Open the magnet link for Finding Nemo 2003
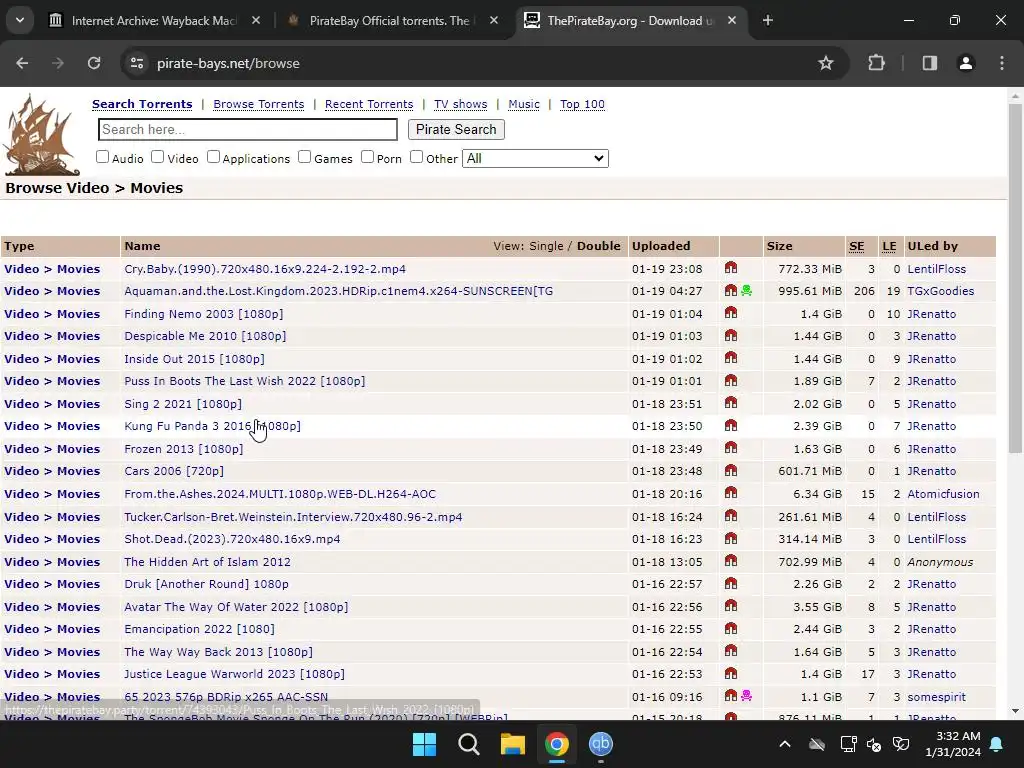The width and height of the screenshot is (1024, 768). tap(731, 313)
